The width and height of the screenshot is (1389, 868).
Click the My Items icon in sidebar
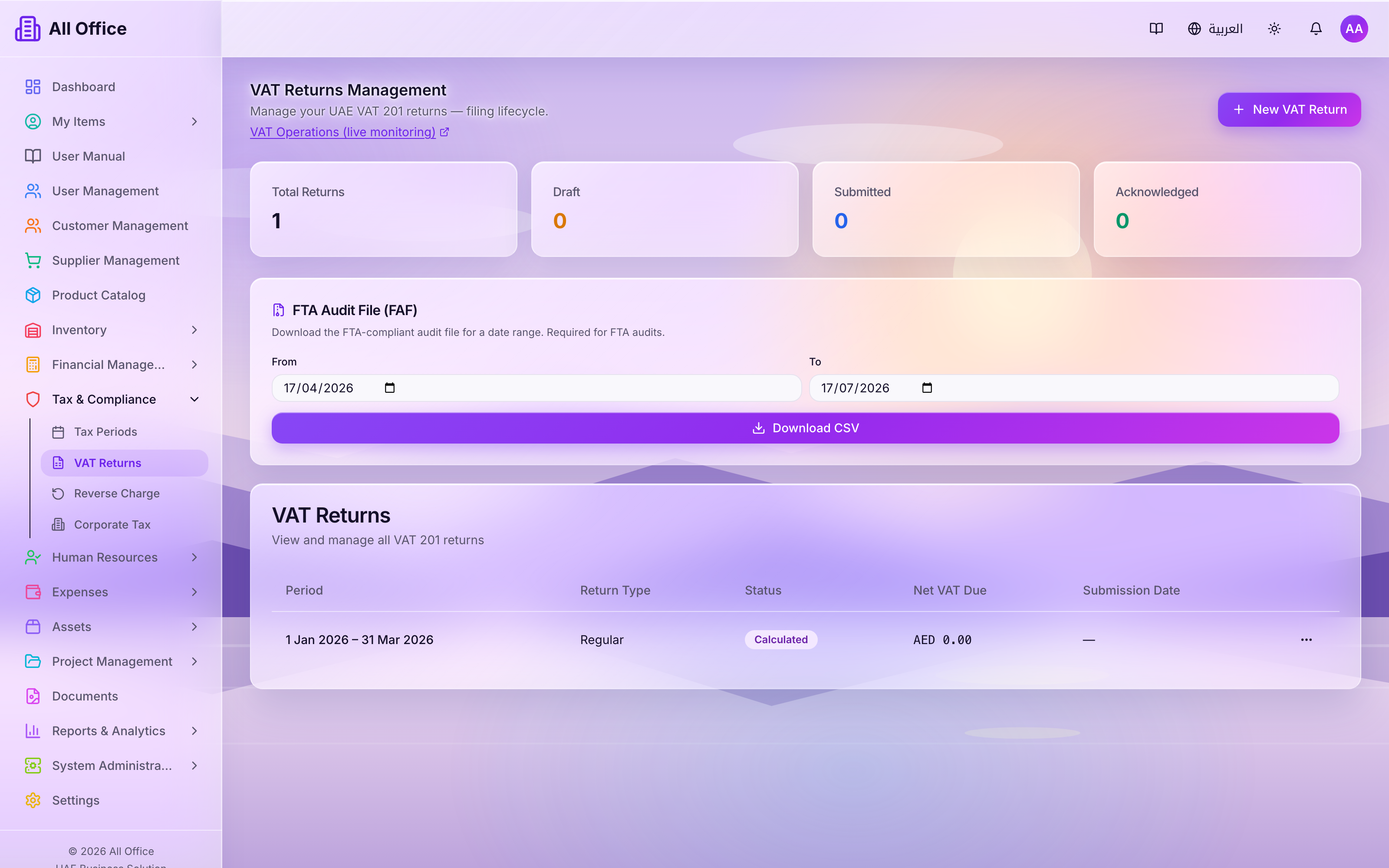click(x=33, y=122)
